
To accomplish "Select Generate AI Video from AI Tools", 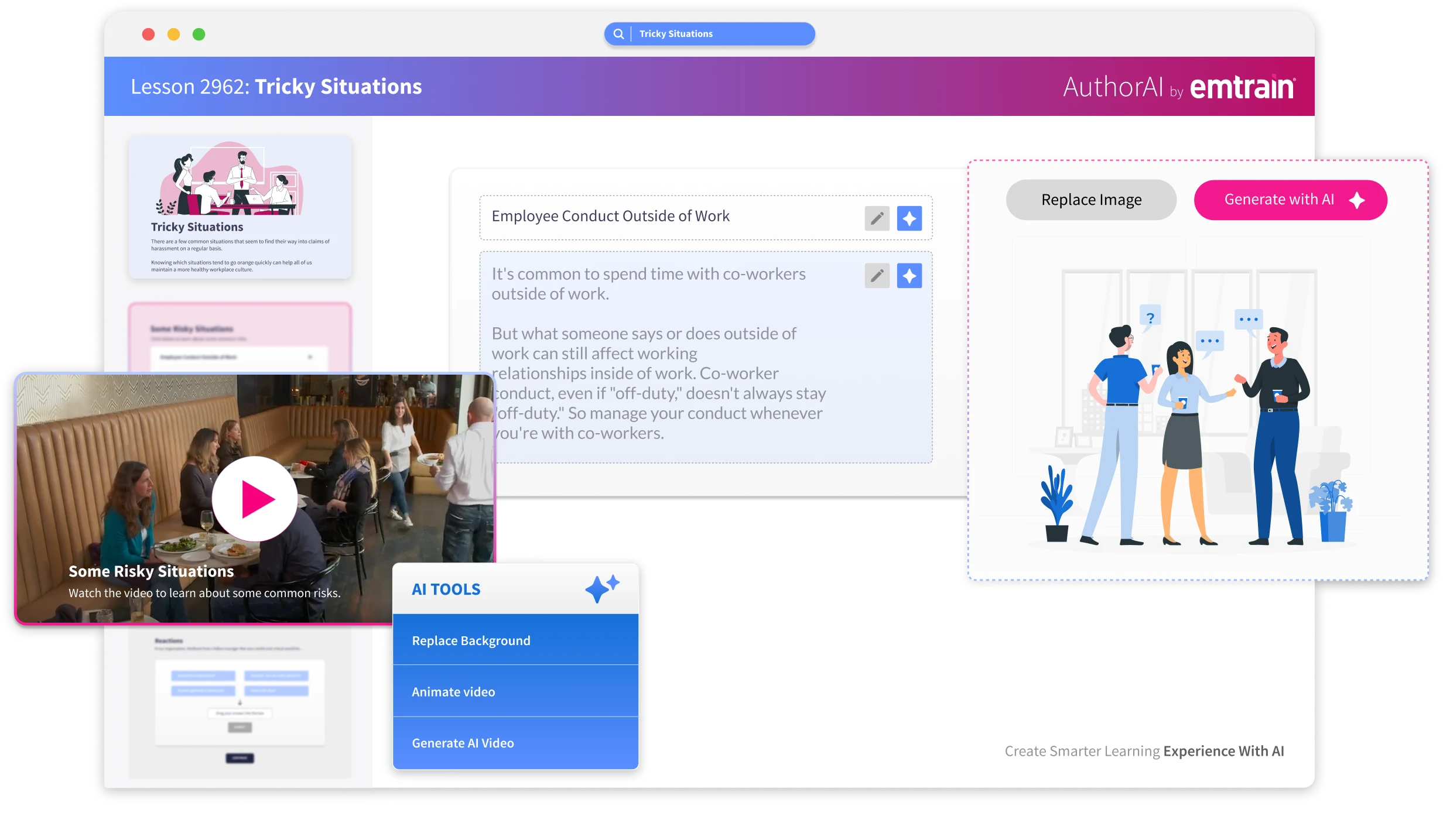I will (x=463, y=742).
